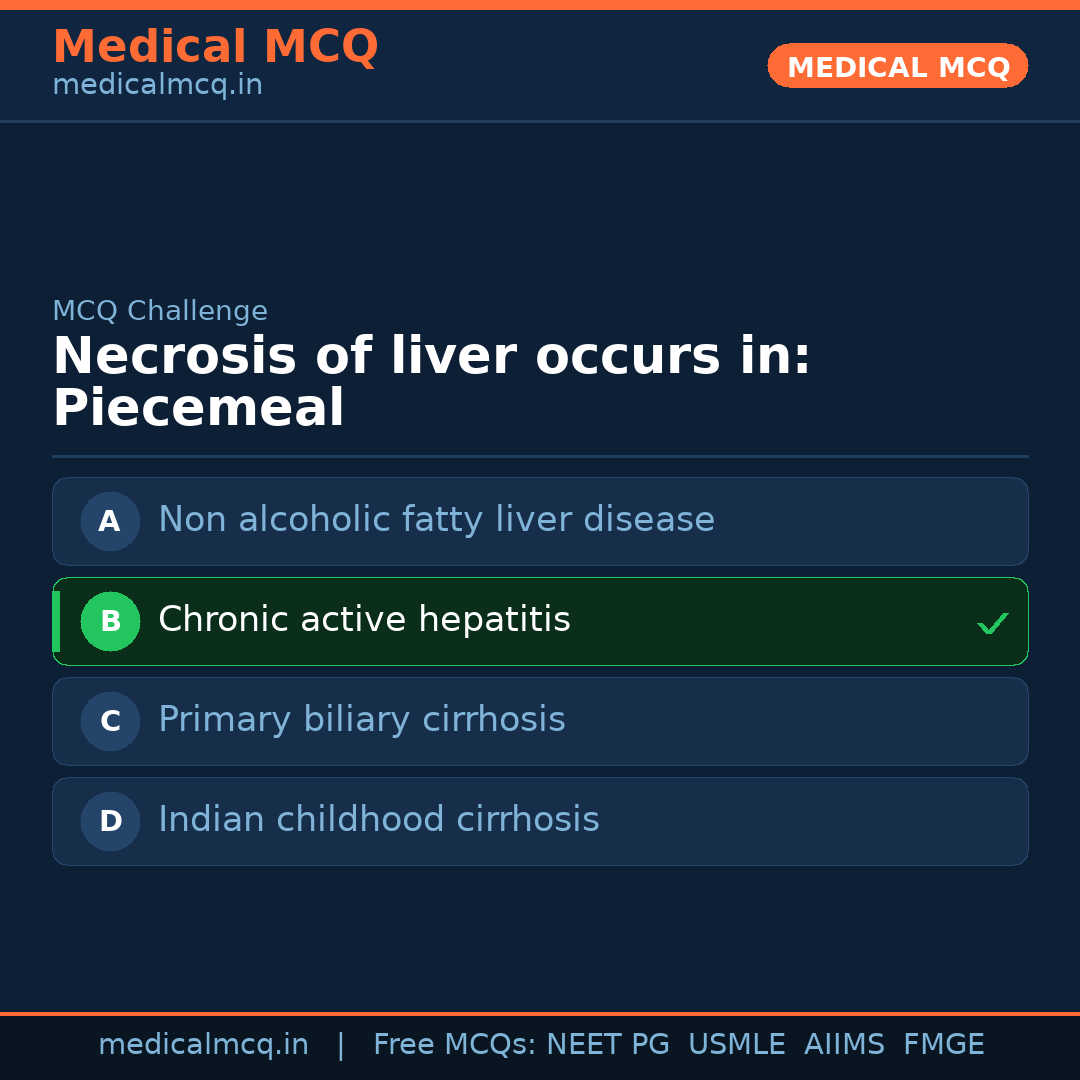The width and height of the screenshot is (1080, 1080).
Task: Select the green B option circle
Action: click(110, 621)
